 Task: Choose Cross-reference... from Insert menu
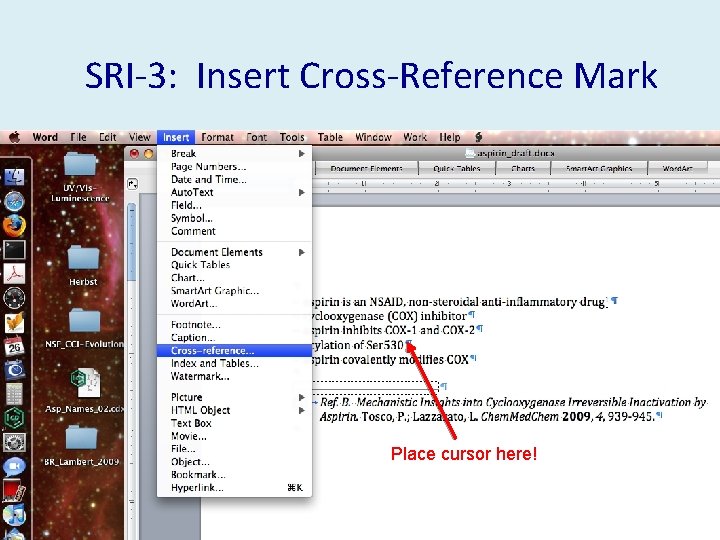point(234,351)
